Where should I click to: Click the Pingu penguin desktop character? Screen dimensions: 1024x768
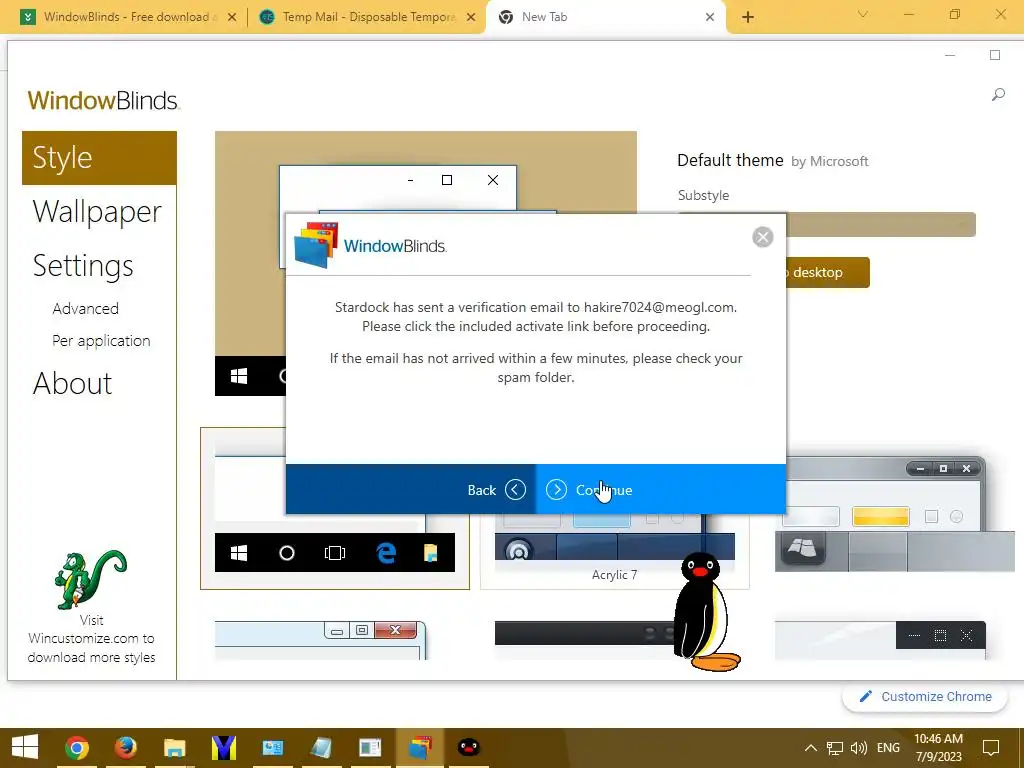[x=706, y=611]
